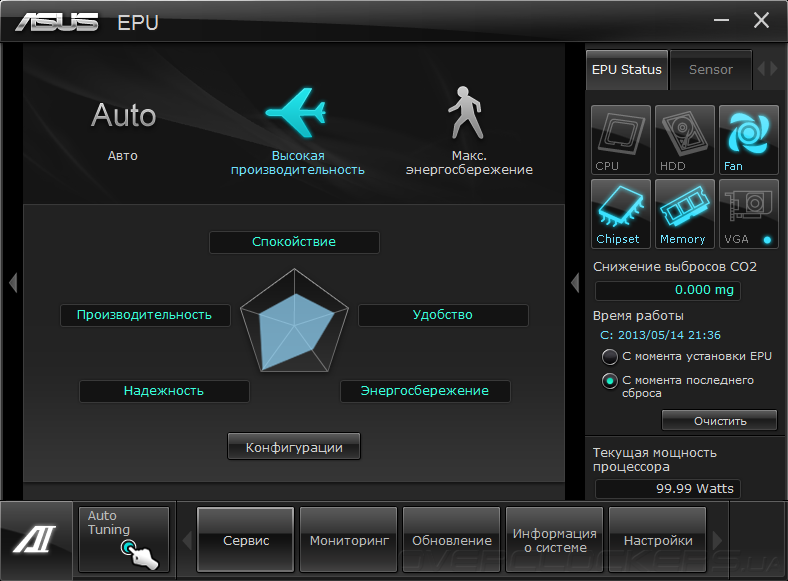
Task: Select the Auto power mode
Action: pos(124,130)
